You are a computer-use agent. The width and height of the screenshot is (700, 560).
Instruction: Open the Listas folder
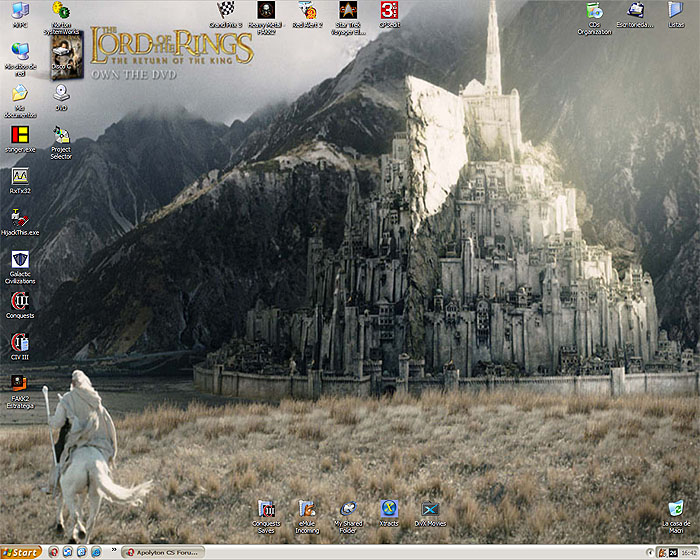[676, 10]
